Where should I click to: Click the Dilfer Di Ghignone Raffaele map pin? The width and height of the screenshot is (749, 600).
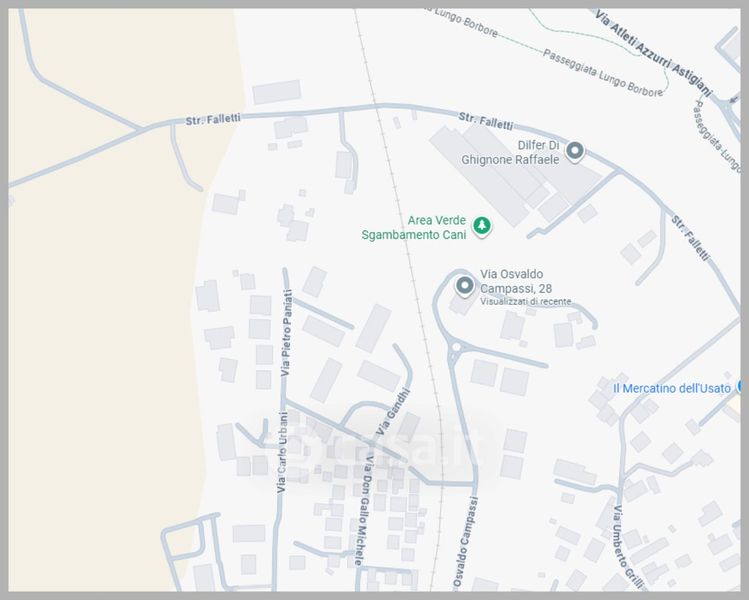click(575, 152)
